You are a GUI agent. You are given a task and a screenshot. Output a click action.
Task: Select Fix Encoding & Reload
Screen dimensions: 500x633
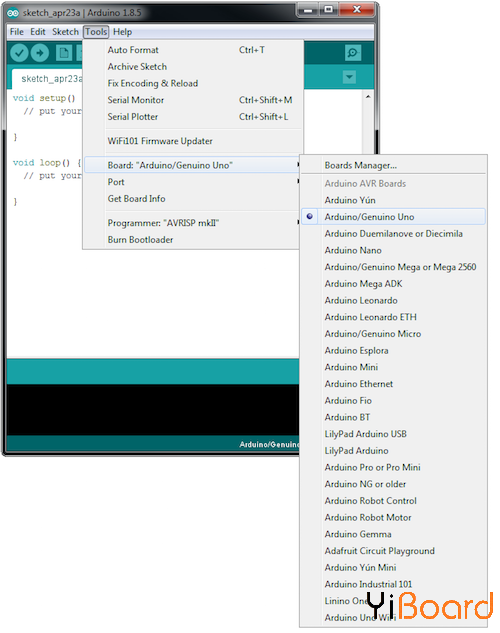193,83
